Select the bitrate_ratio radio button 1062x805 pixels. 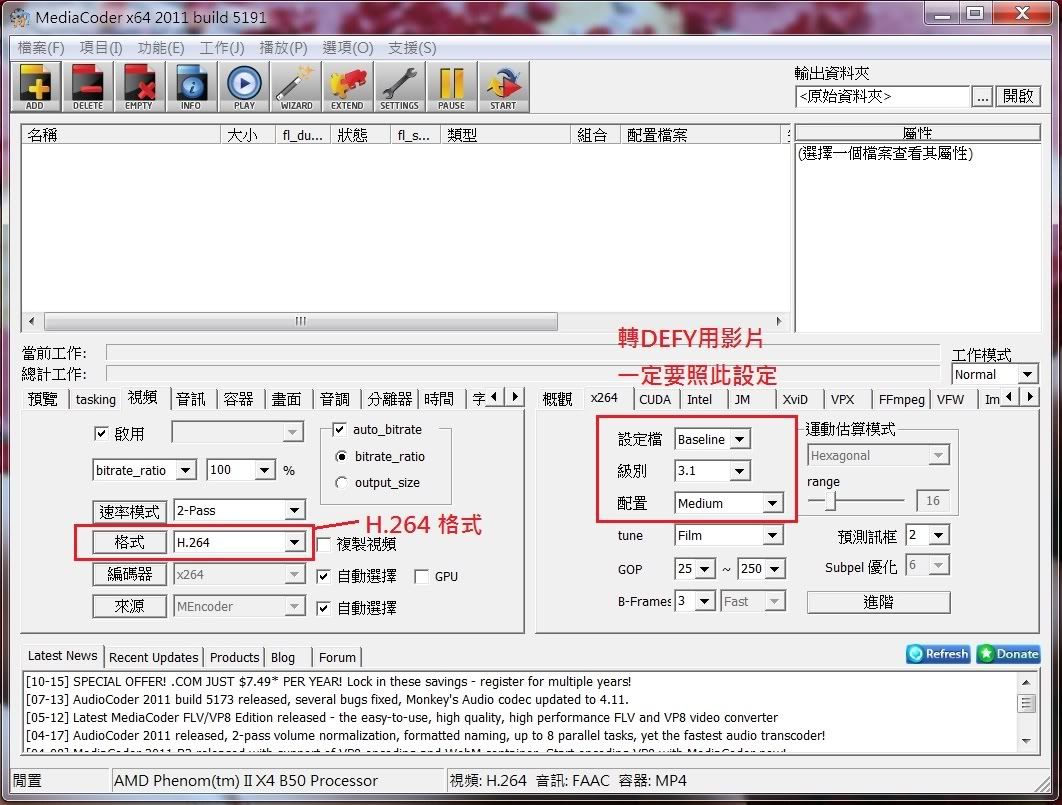point(341,456)
